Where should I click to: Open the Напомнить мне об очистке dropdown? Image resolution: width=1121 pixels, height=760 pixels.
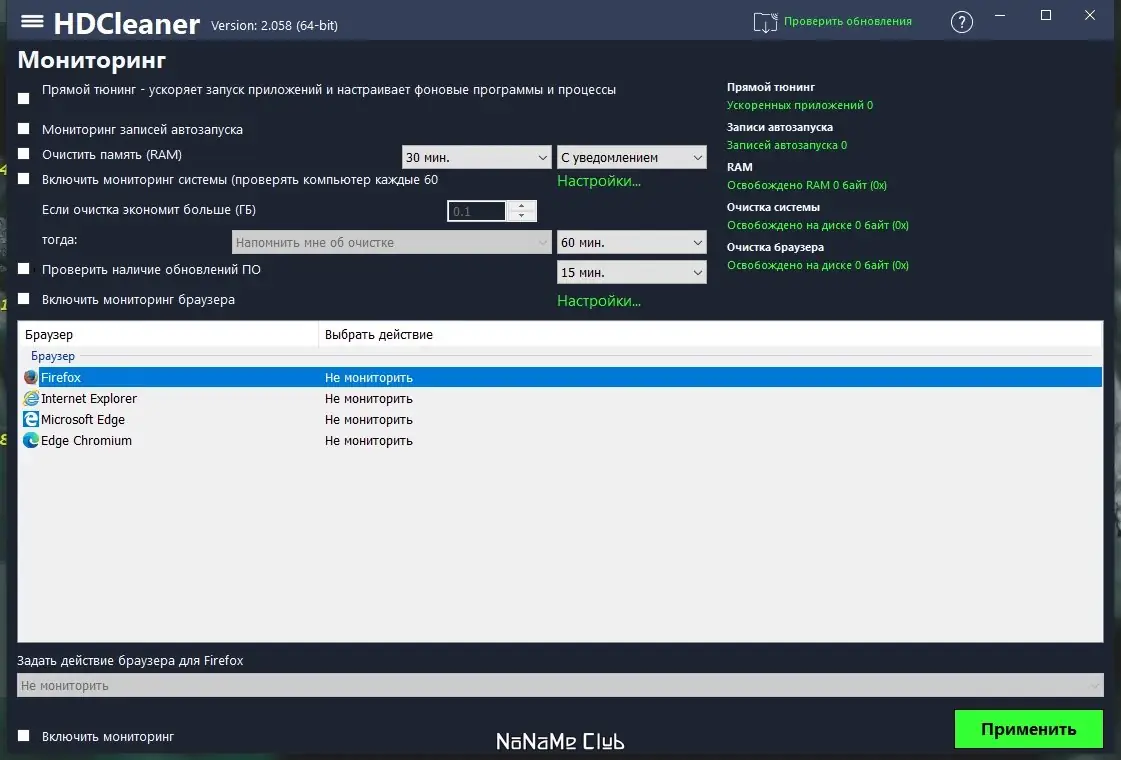click(x=392, y=242)
